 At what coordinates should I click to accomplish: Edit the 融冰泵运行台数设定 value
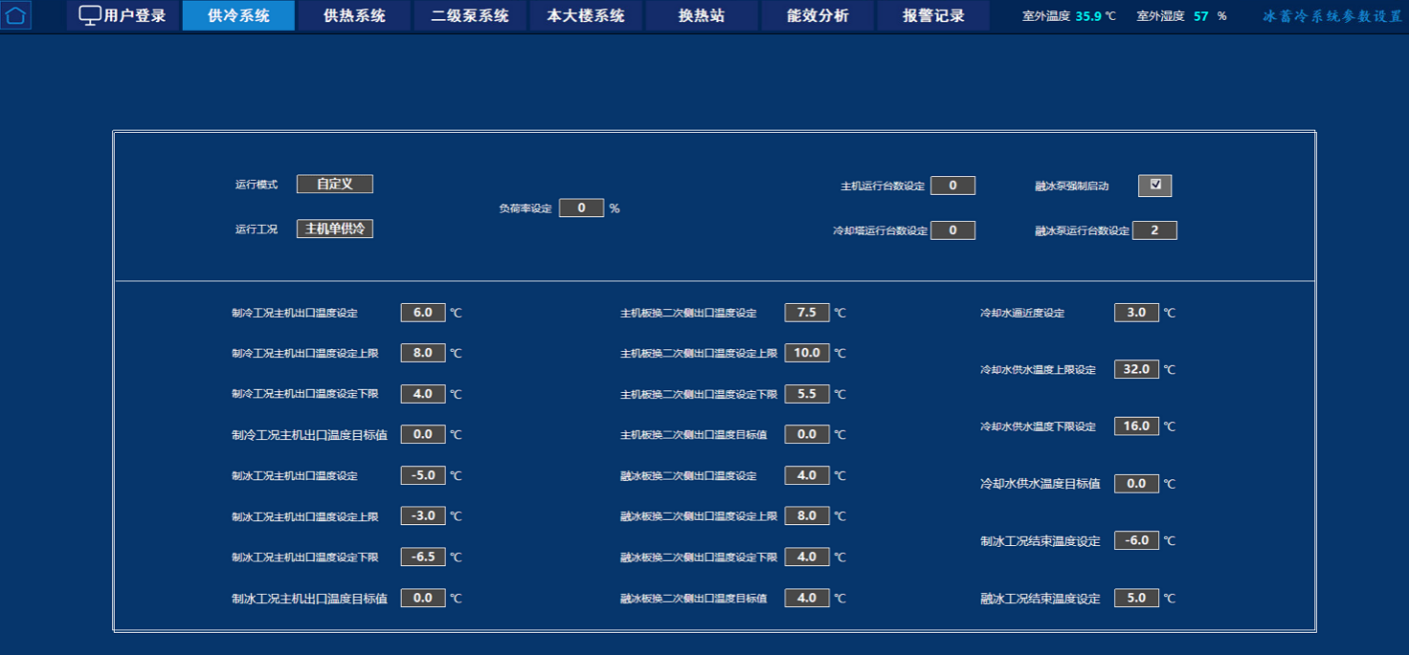(x=1154, y=230)
